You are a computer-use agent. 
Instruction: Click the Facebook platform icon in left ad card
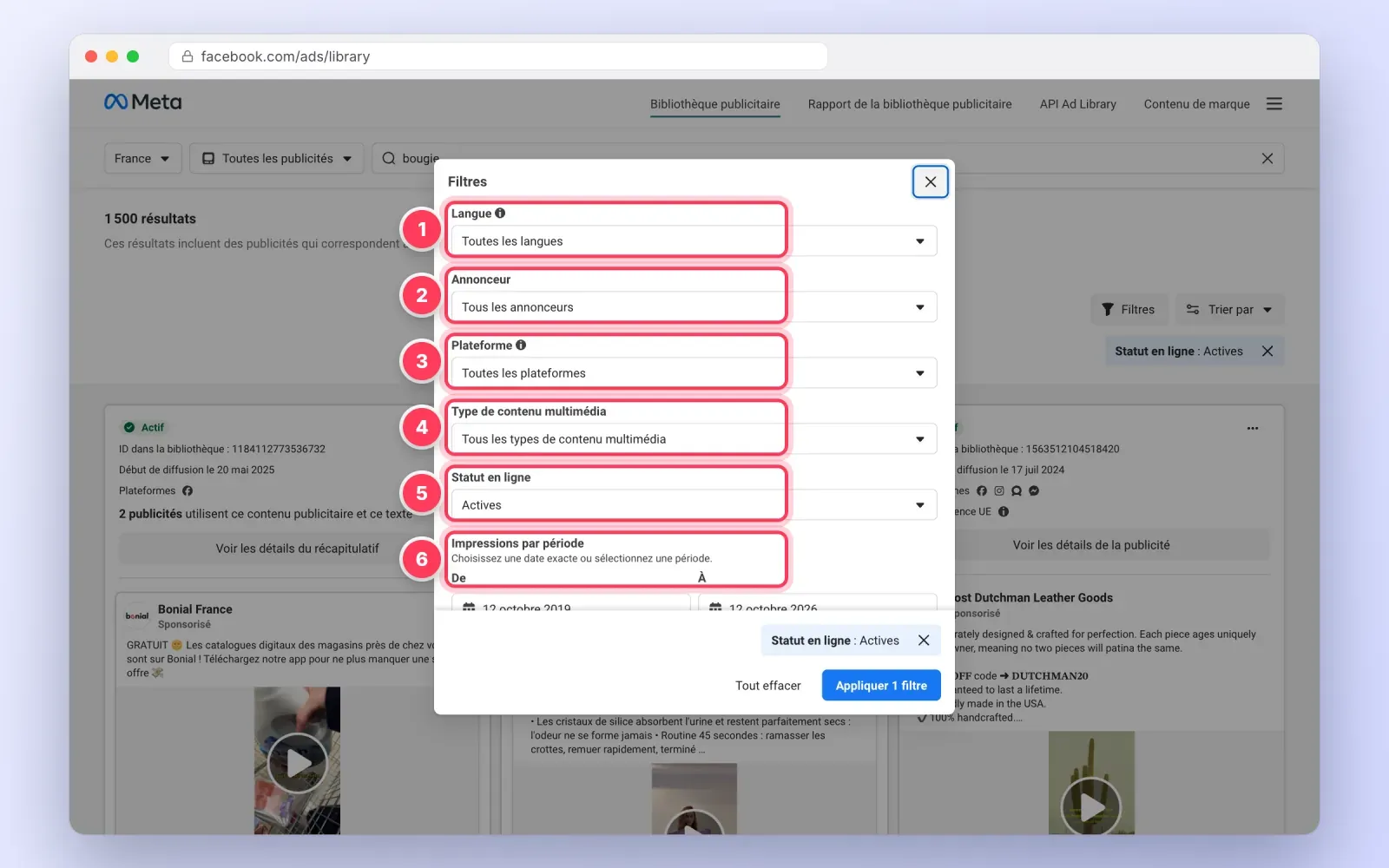[188, 491]
